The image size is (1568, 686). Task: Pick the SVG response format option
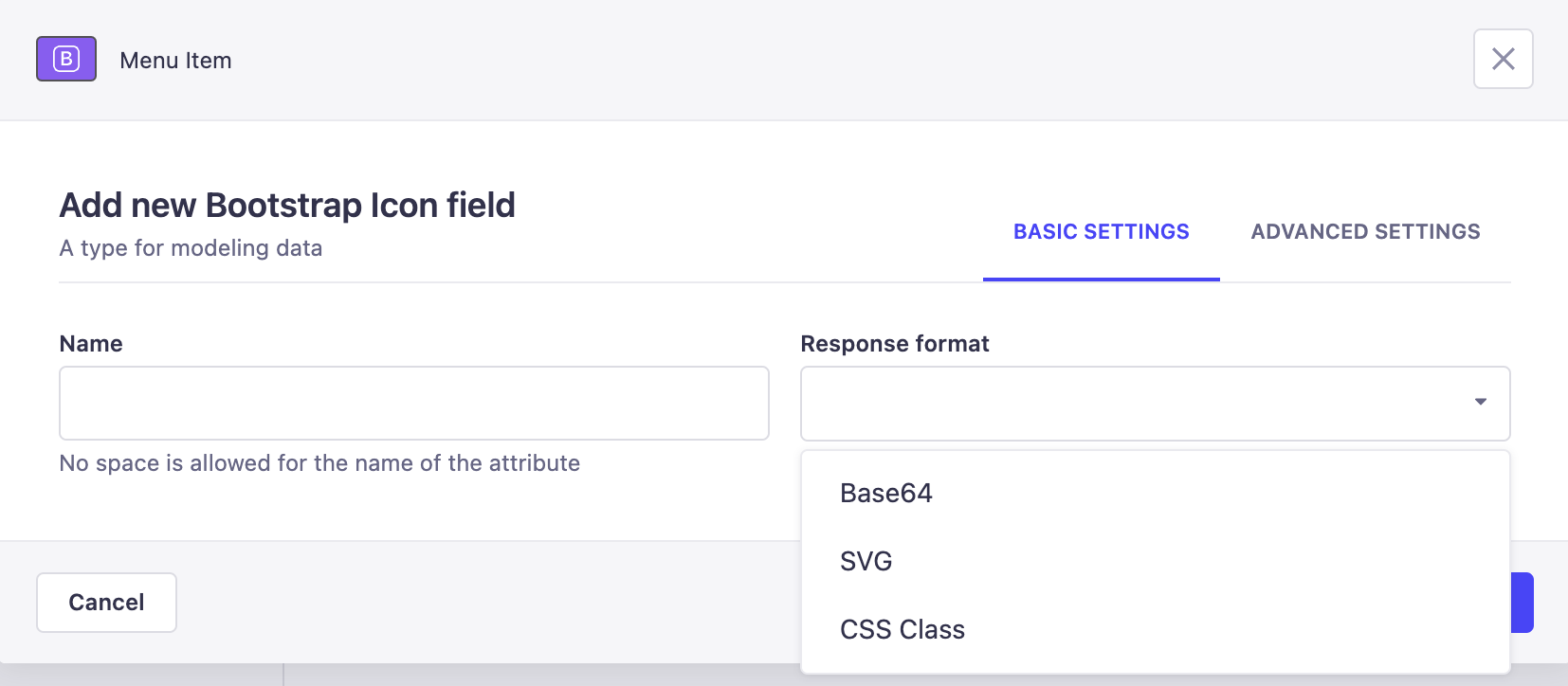[x=866, y=562]
